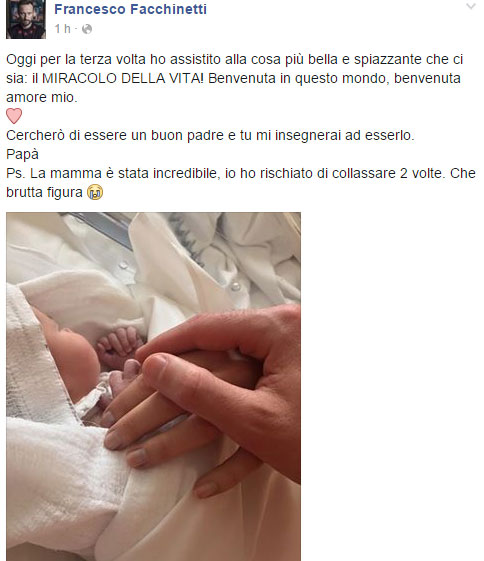The width and height of the screenshot is (484, 561).
Task: Click the pearl button on white garment
Action: [x=235, y=286]
